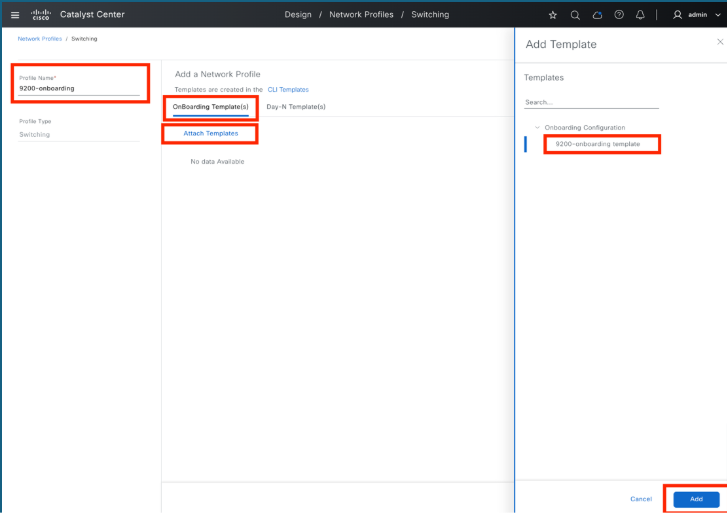Open the help question mark icon
Screen dimensions: 727x513
[619, 15]
